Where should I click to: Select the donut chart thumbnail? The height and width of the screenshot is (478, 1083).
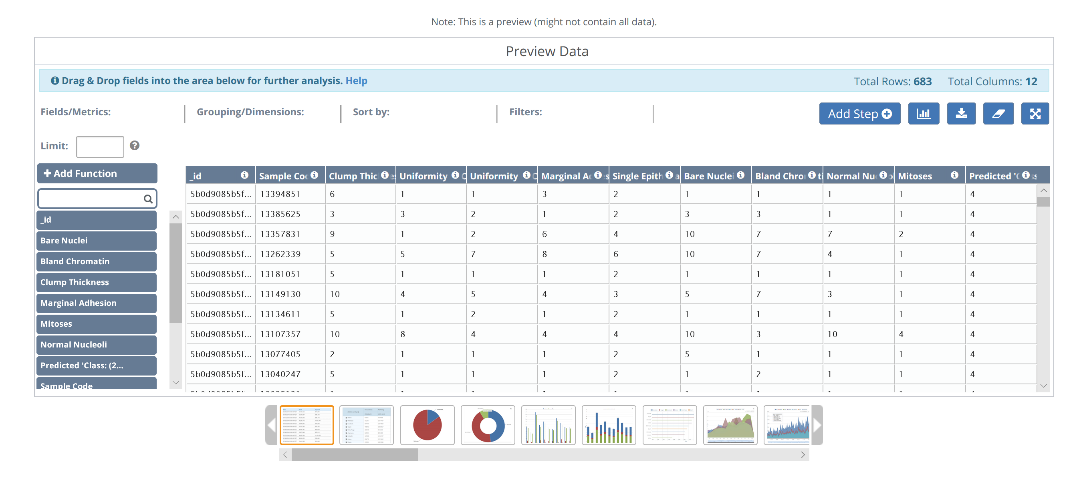(x=488, y=425)
